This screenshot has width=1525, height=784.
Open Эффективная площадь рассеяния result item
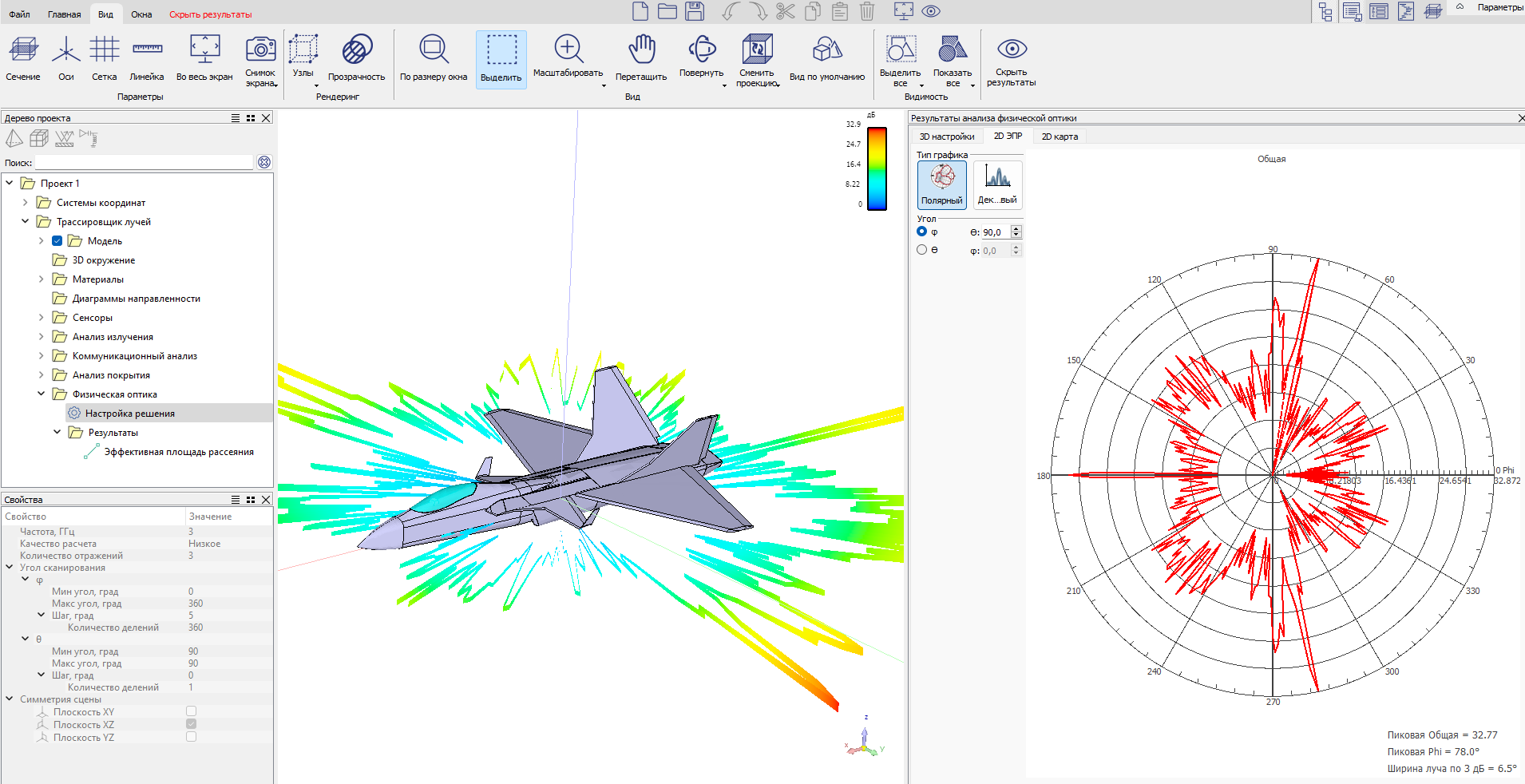179,452
